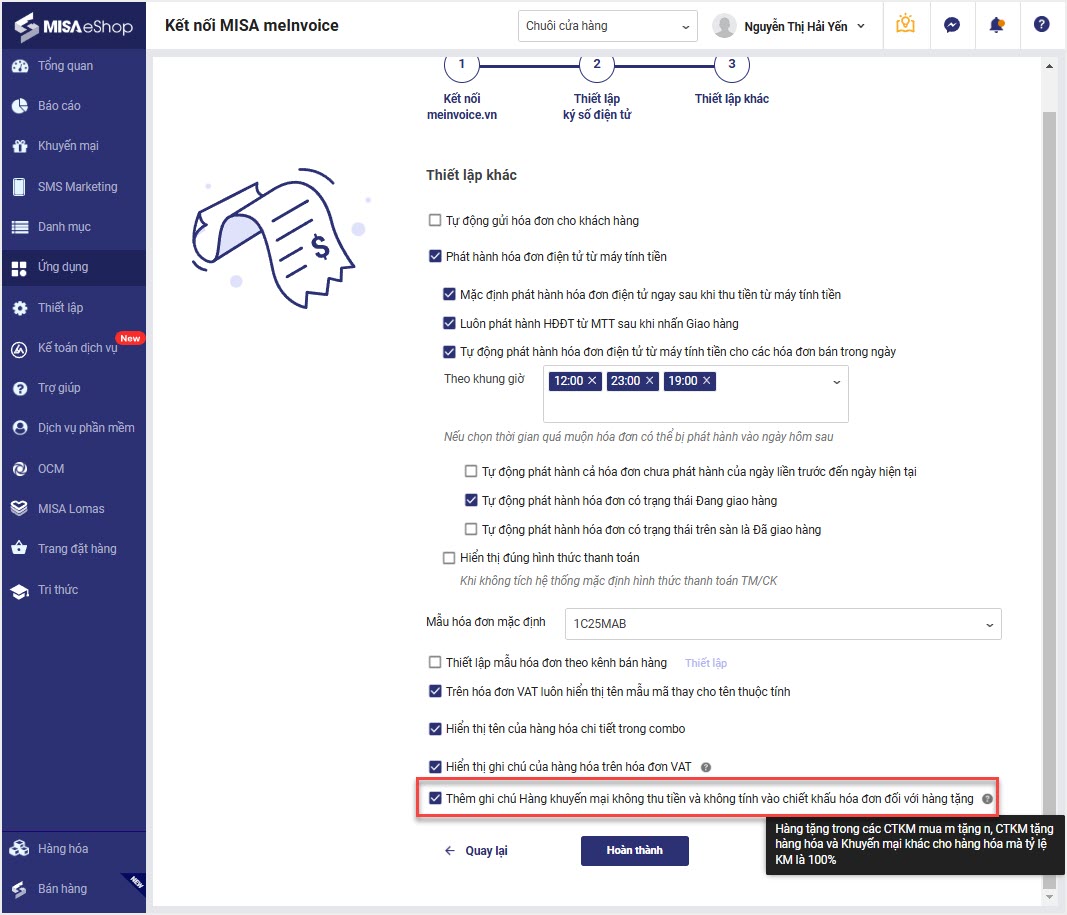Click the store location map icon

(x=905, y=24)
